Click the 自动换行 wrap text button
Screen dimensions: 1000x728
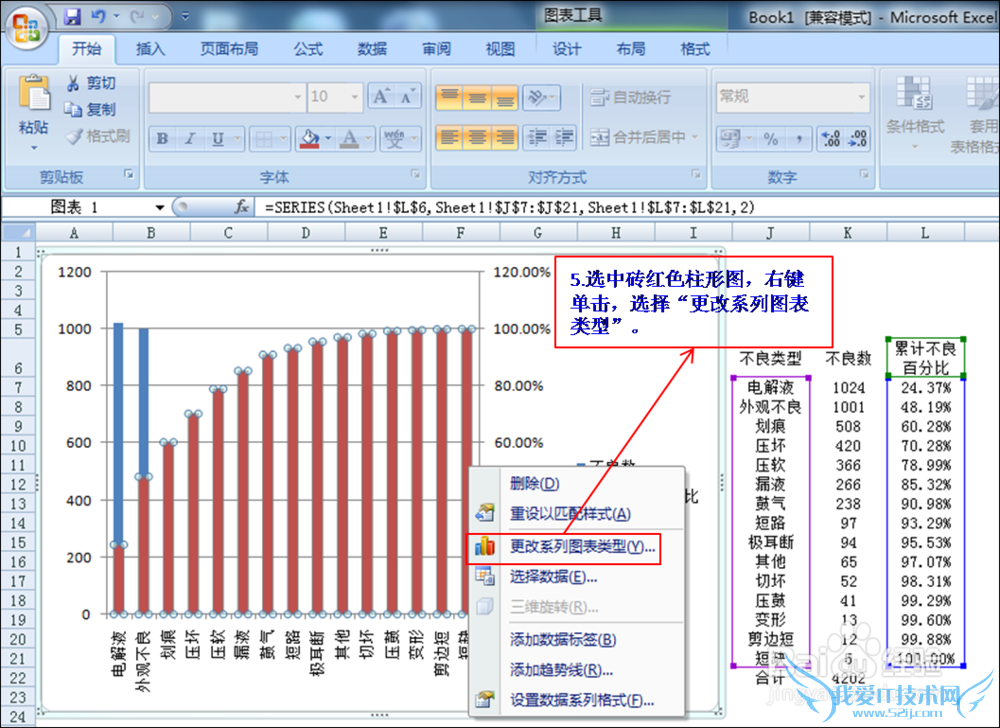[x=630, y=97]
